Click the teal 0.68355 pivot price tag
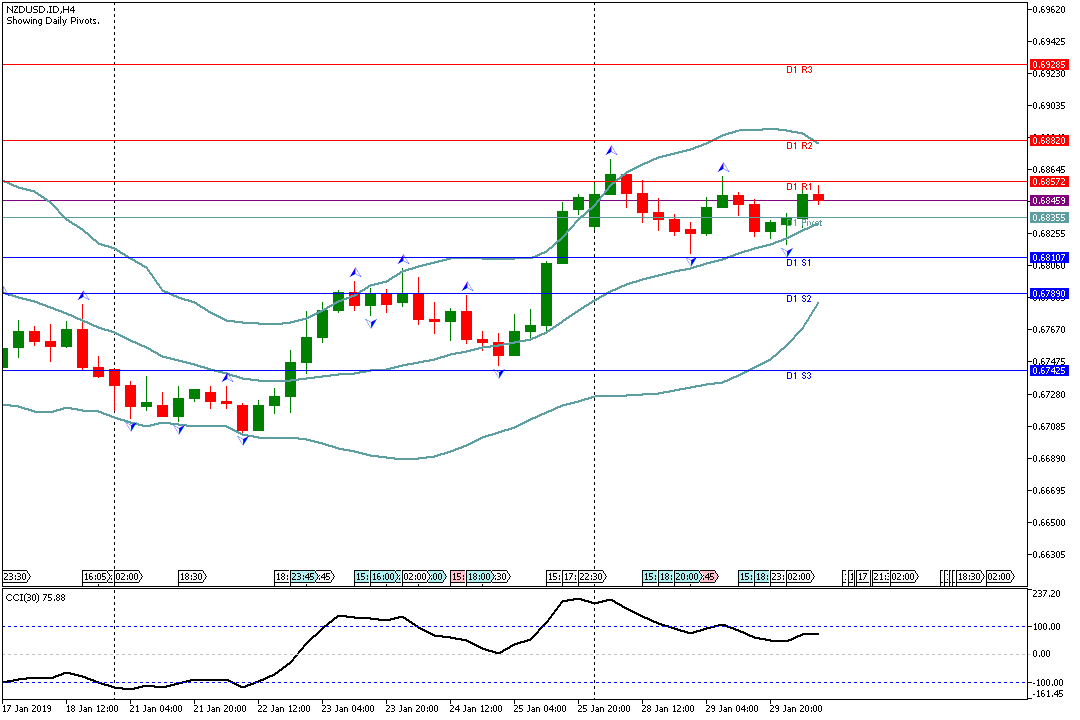Screen dimensions: 1080x720 click(x=1048, y=218)
